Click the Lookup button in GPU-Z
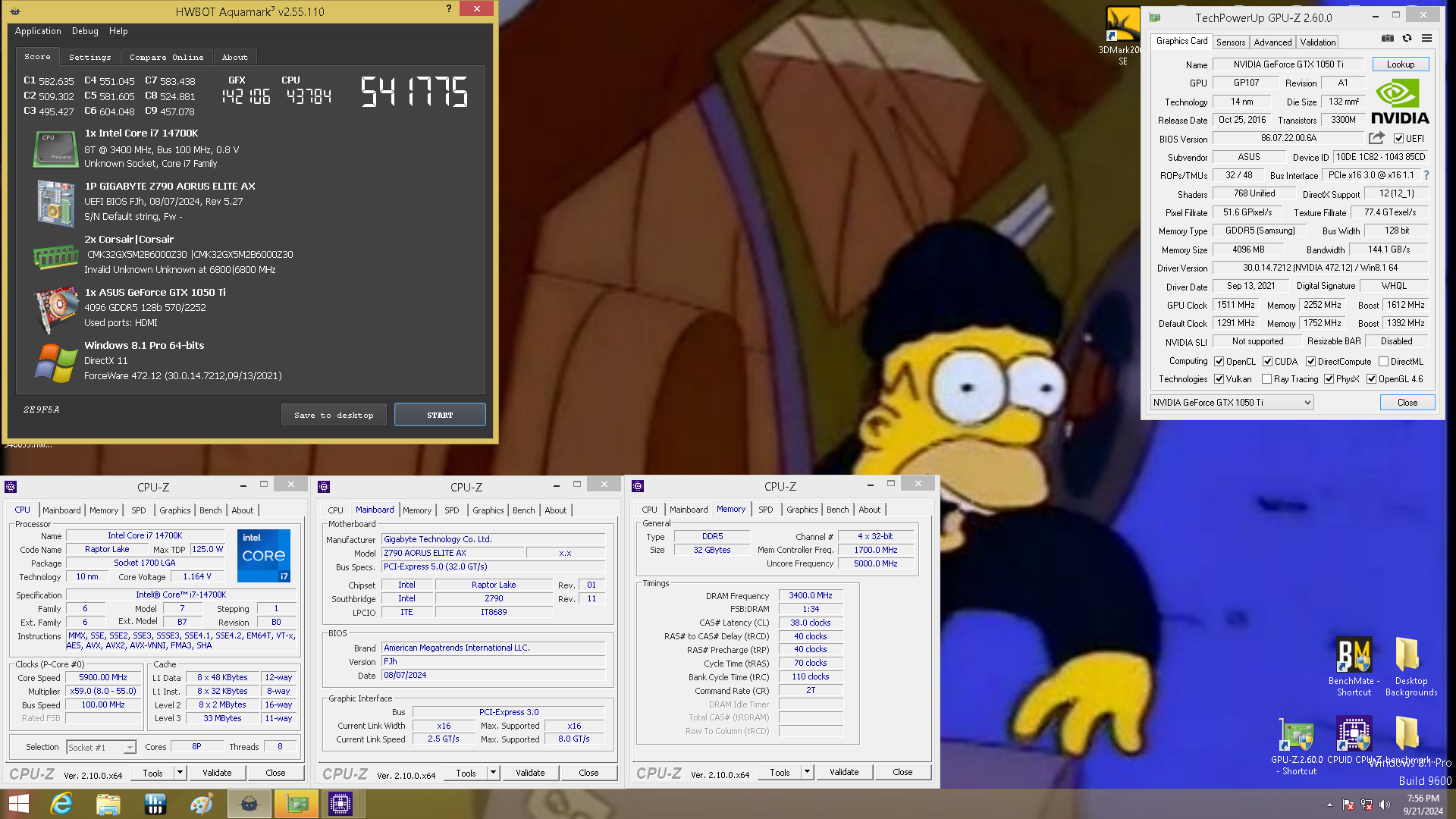Screen dimensions: 1456x819 pos(1401,64)
